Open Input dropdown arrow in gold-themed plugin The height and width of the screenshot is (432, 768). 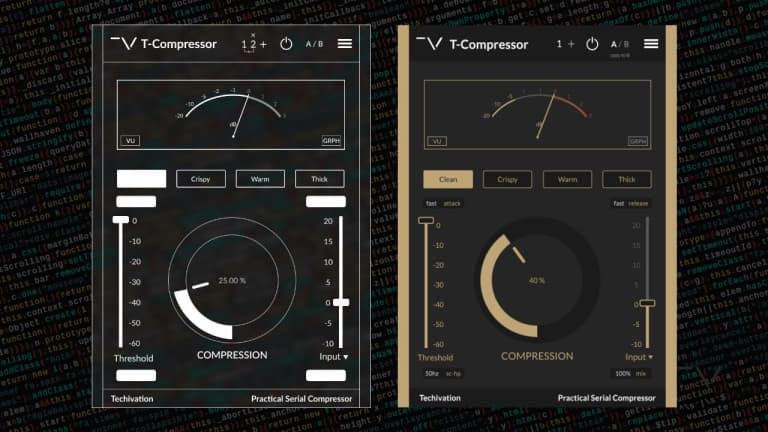[x=650, y=357]
